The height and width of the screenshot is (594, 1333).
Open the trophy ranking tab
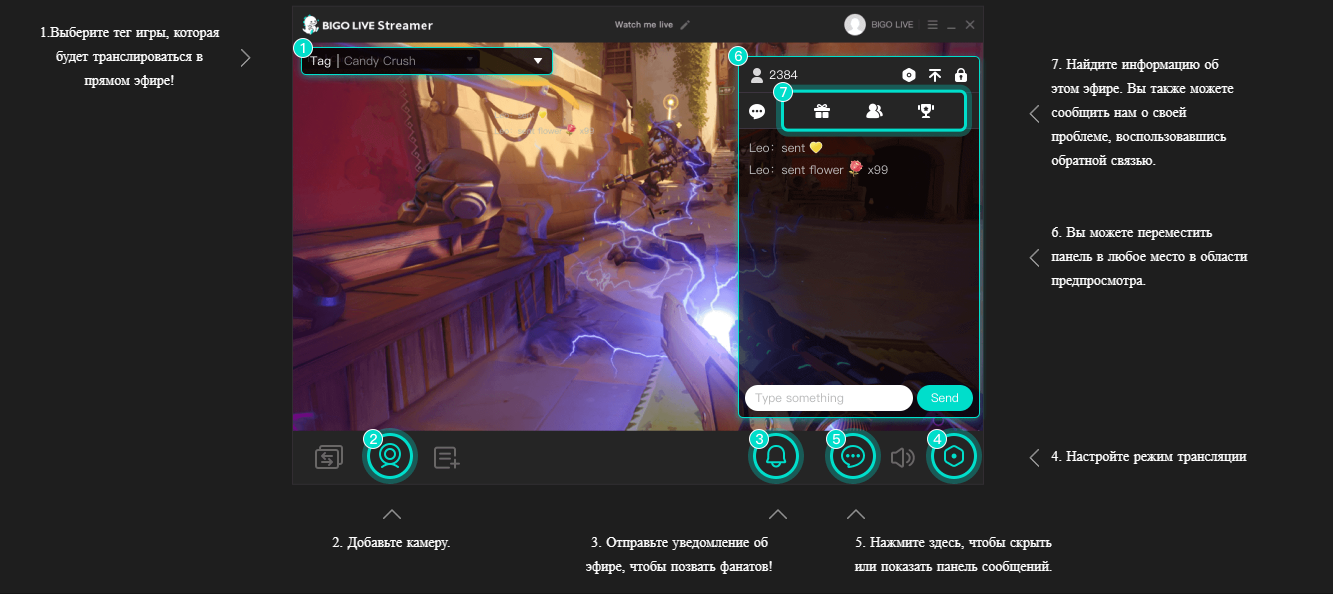tap(926, 111)
